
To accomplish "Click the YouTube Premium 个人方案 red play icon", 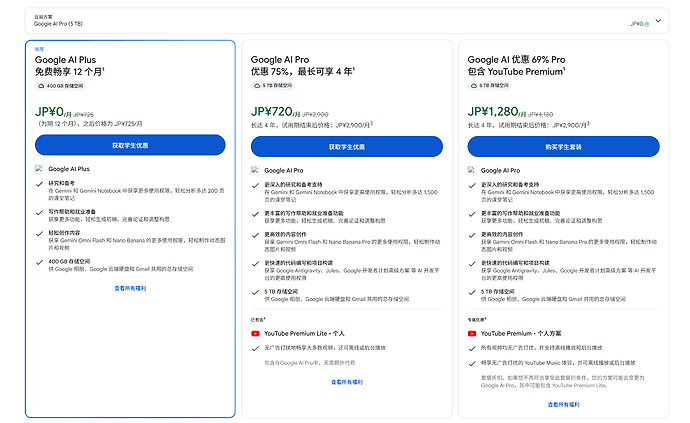I will pyautogui.click(x=472, y=334).
